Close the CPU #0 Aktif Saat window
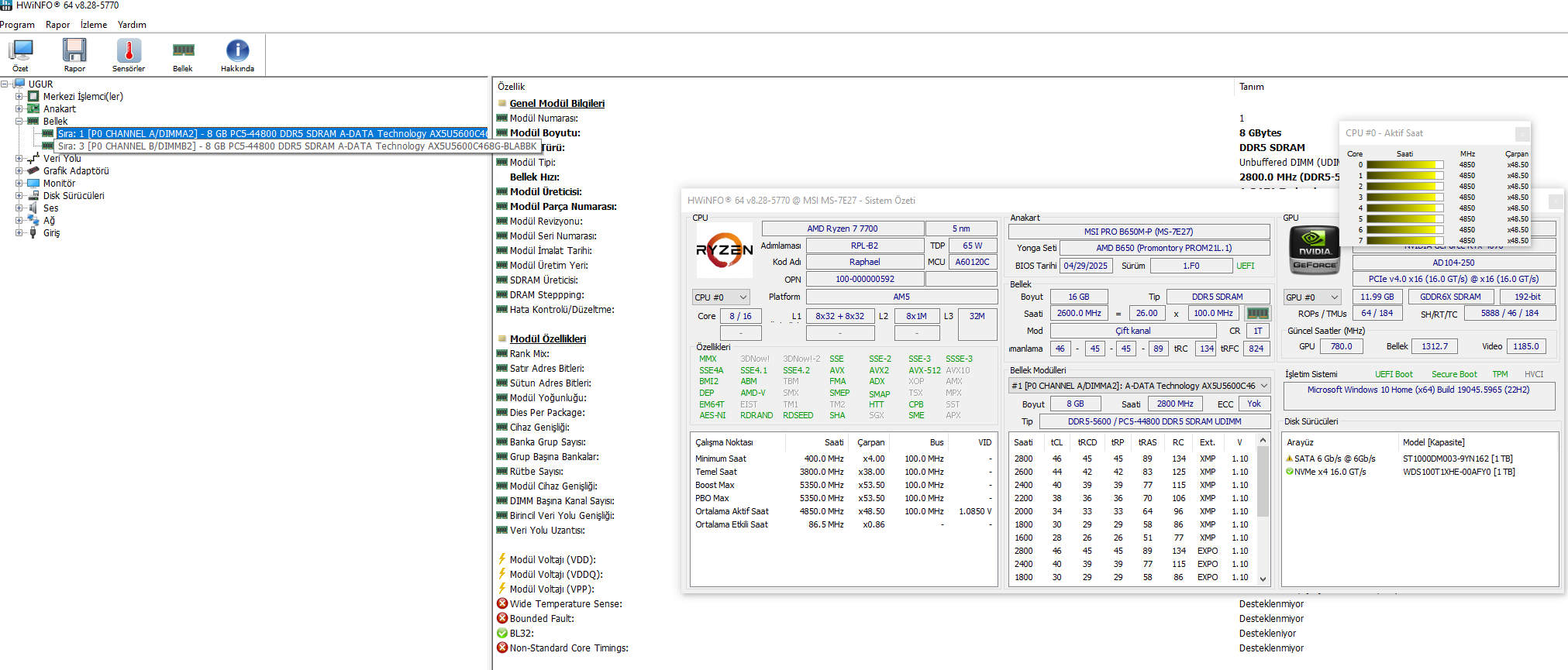The image size is (1568, 670). [x=1522, y=133]
